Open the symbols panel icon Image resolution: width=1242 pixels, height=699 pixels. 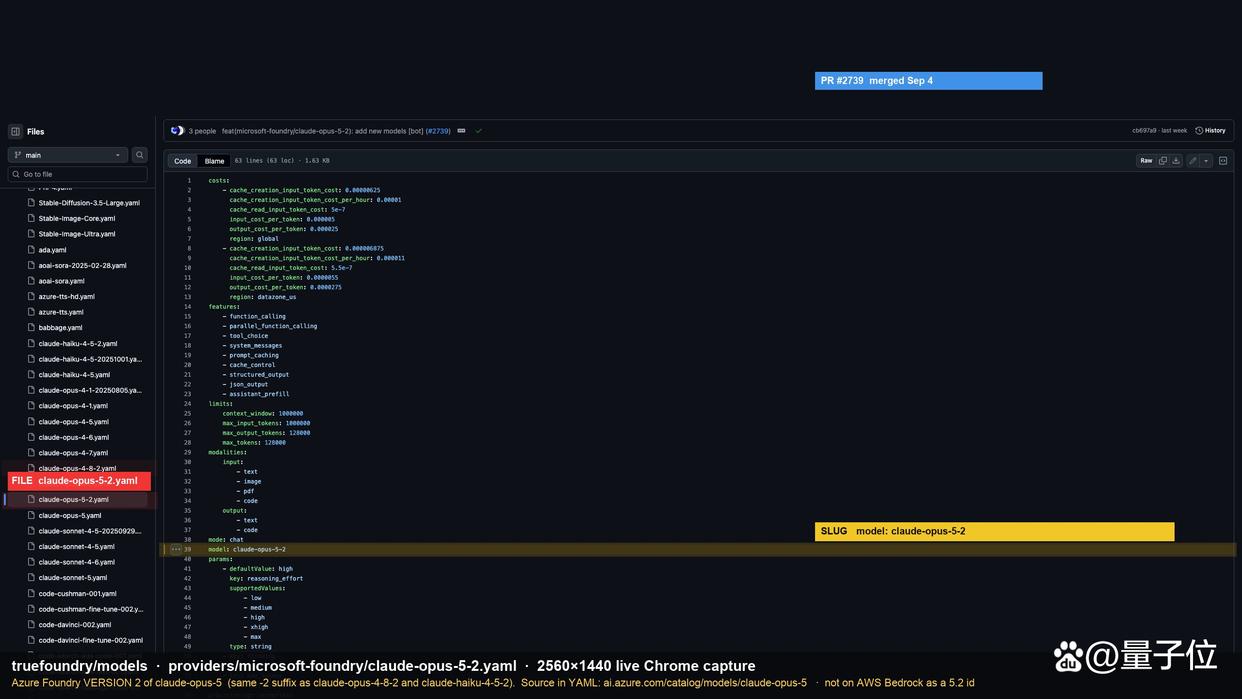point(1223,160)
